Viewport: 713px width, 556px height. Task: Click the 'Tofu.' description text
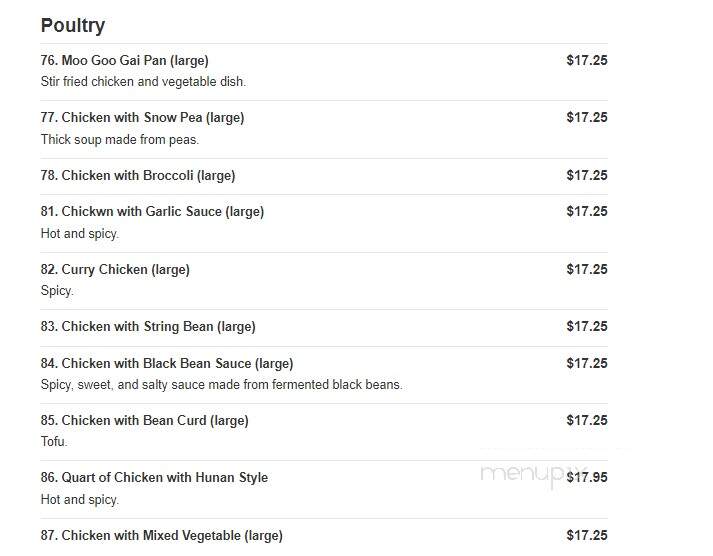coord(54,441)
